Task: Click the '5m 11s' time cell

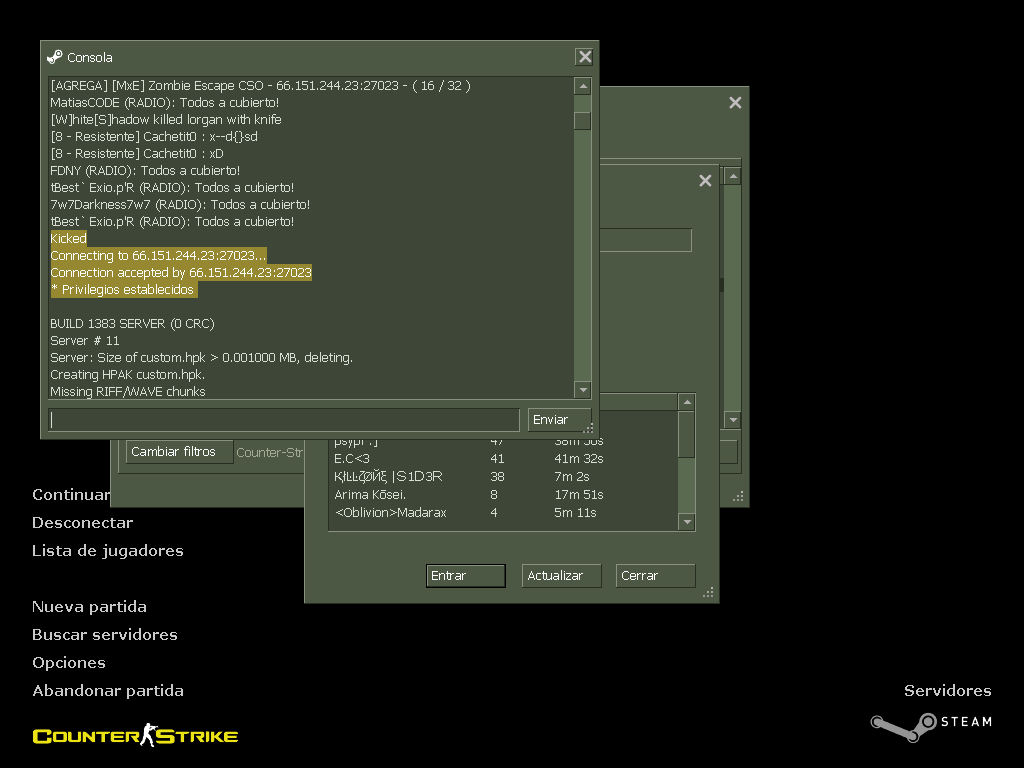Action: [575, 513]
